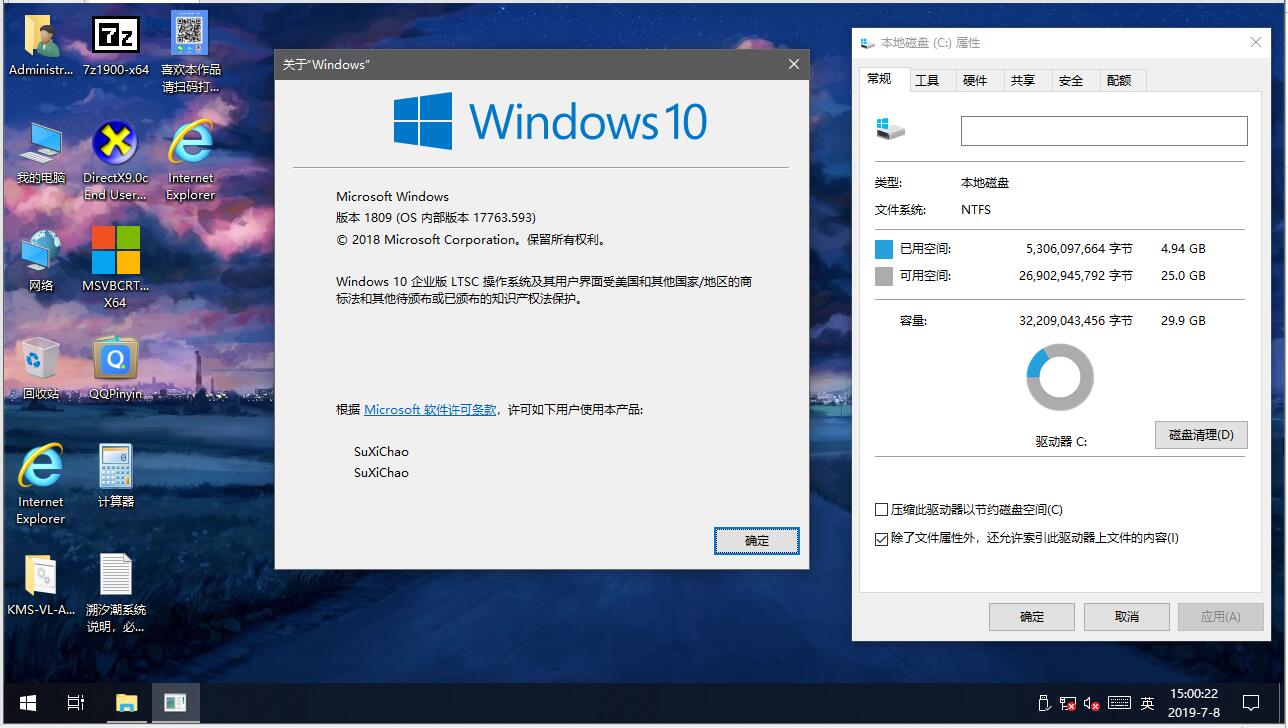This screenshot has height=728, width=1288.
Task: Click 确定 in the About Windows dialog
Action: click(757, 540)
